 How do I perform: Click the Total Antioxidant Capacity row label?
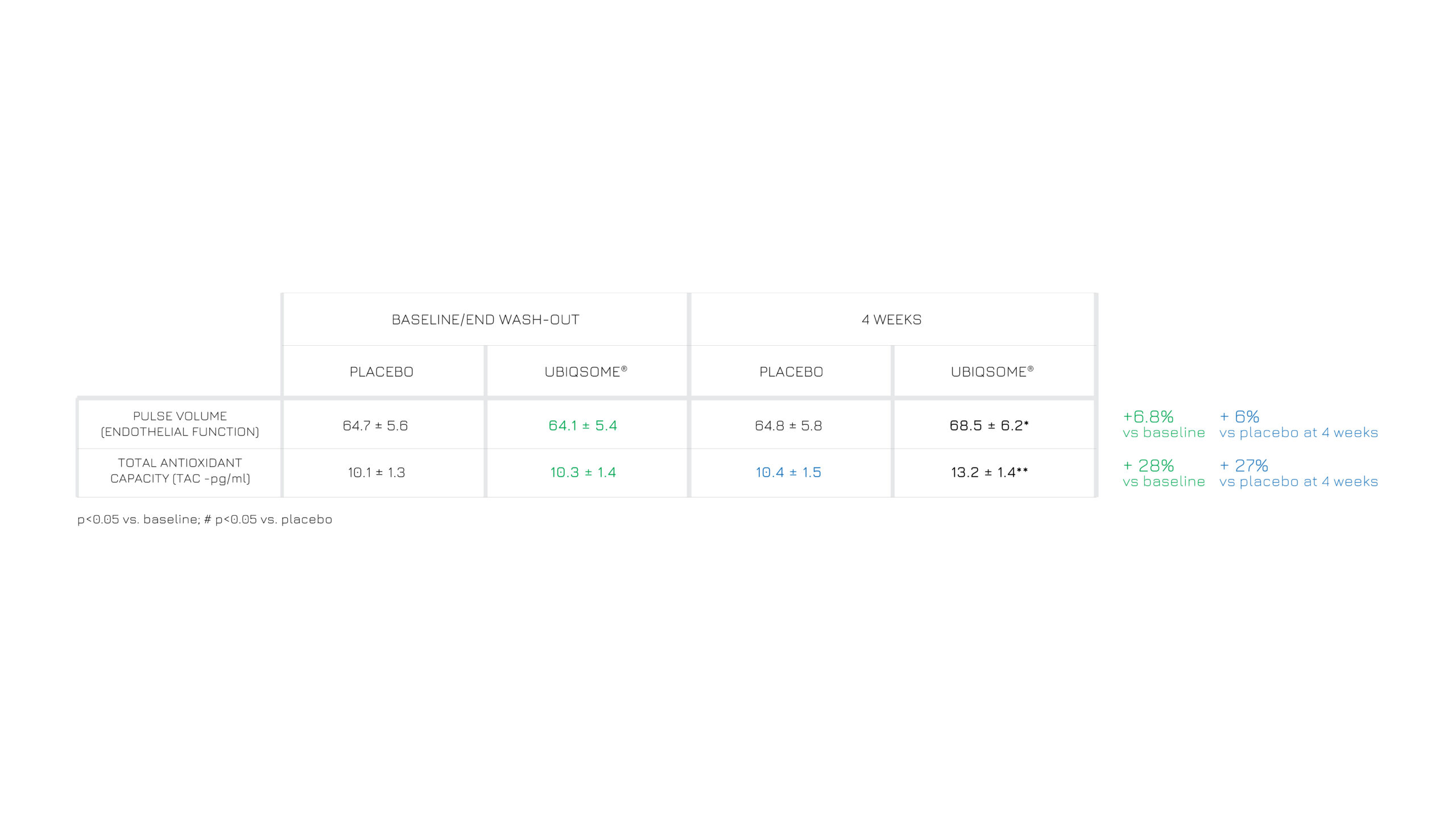[x=180, y=471]
